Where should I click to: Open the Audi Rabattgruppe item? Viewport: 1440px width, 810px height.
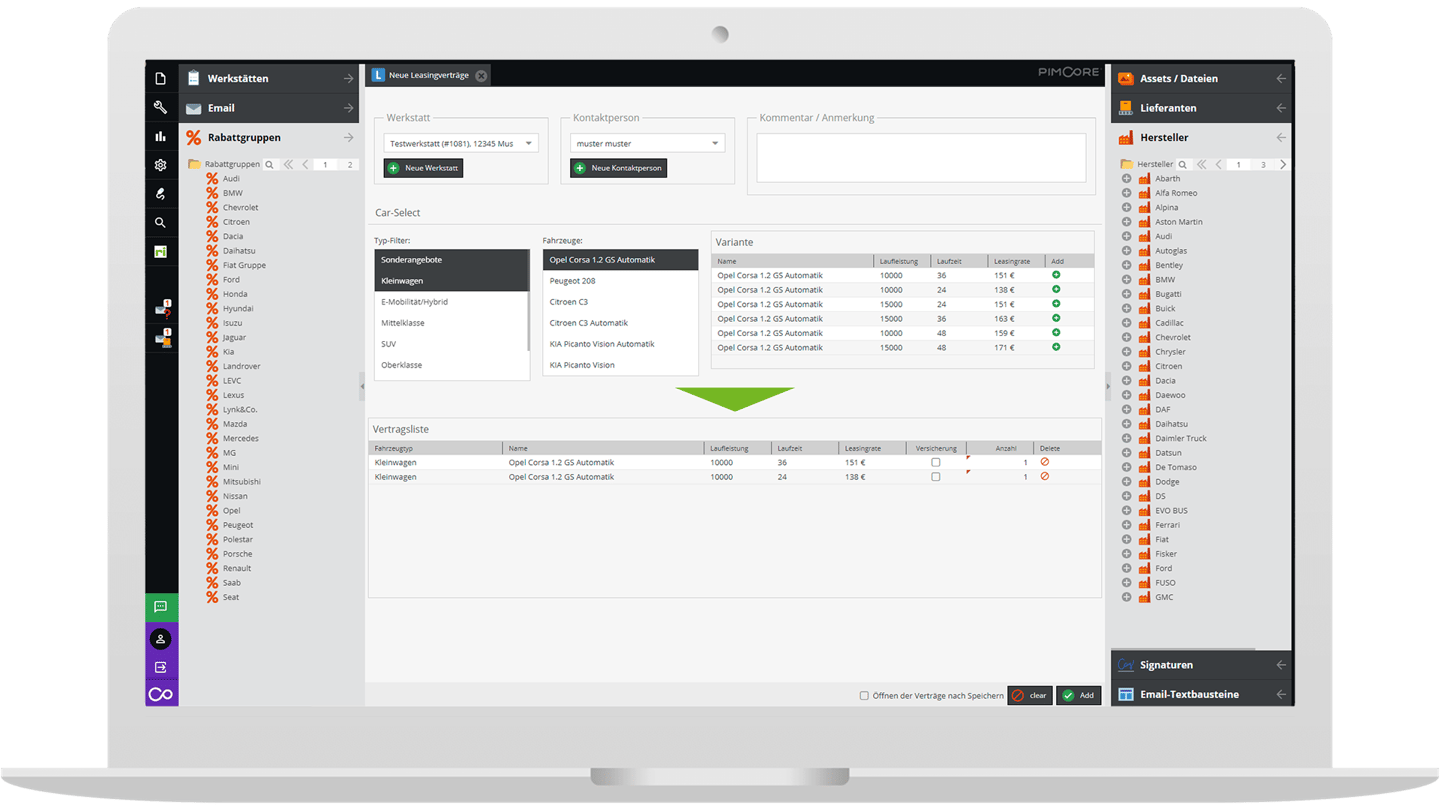click(x=231, y=178)
